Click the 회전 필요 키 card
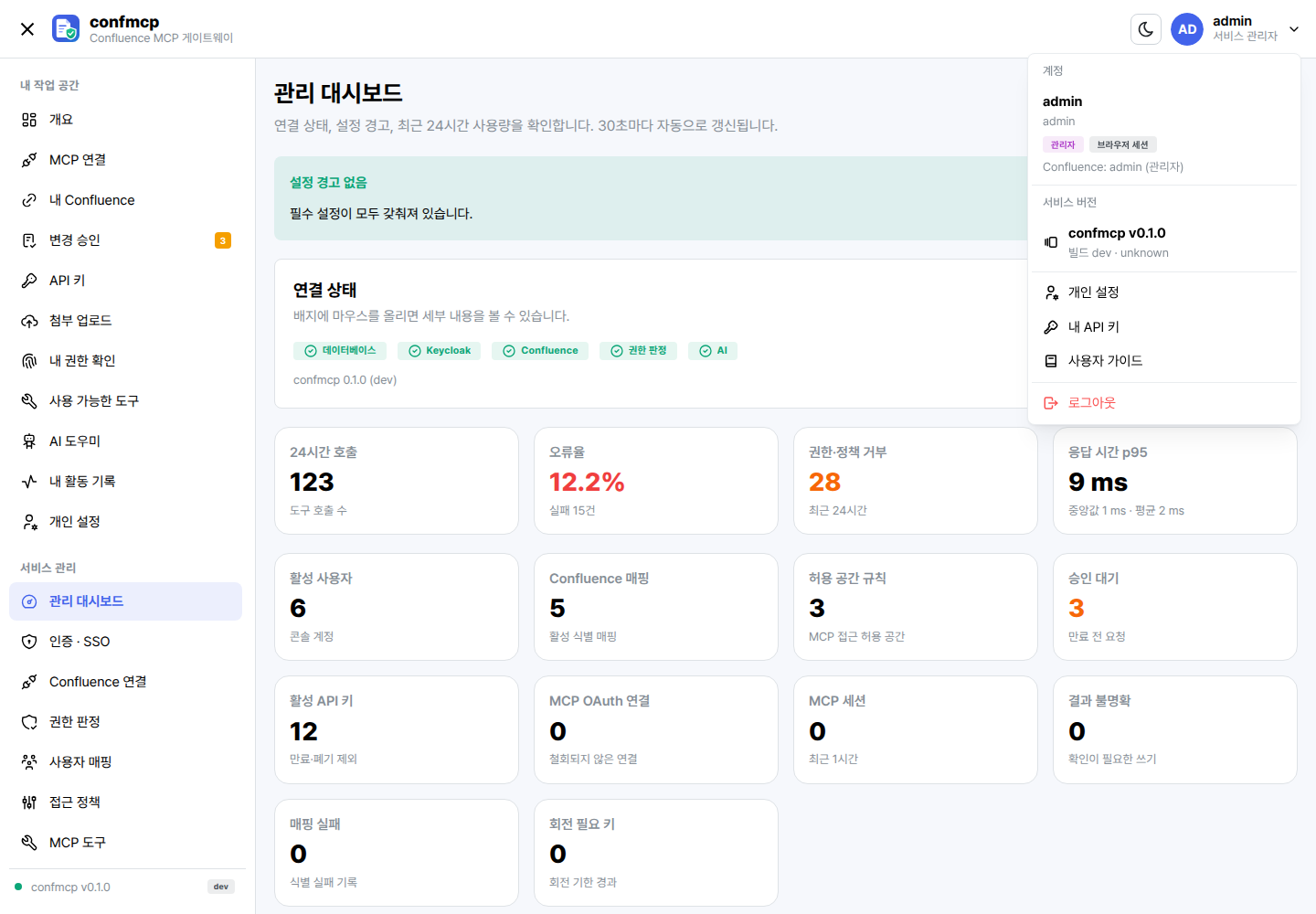The width and height of the screenshot is (1316, 914). (656, 853)
